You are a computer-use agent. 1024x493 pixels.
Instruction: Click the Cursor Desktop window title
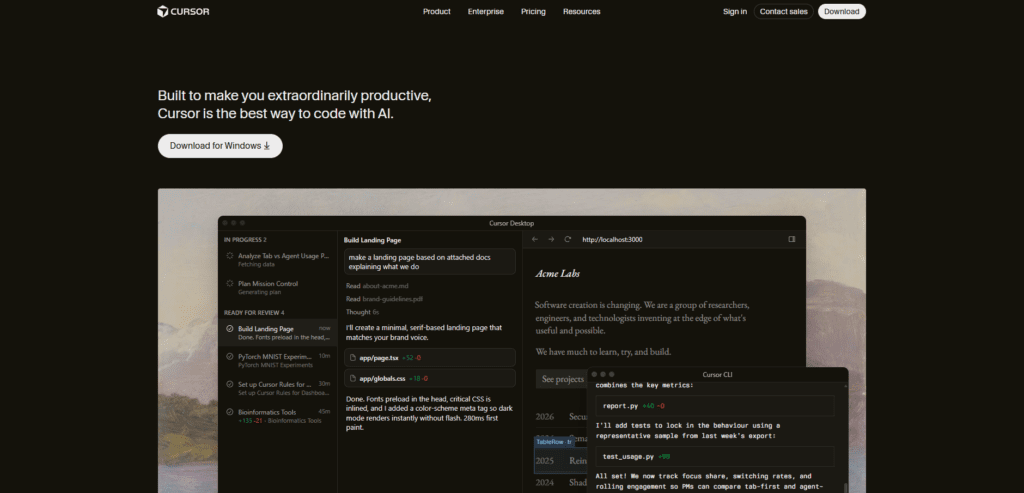point(511,223)
